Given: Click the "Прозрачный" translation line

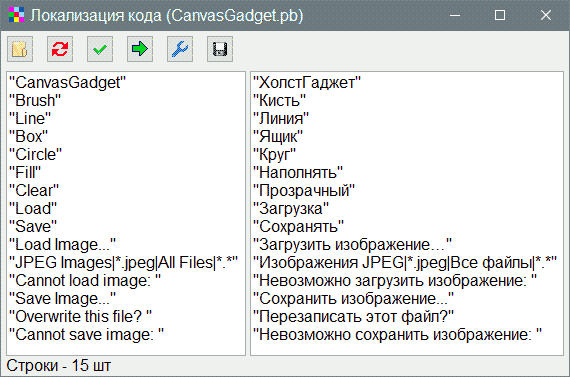Looking at the screenshot, I should (x=304, y=190).
